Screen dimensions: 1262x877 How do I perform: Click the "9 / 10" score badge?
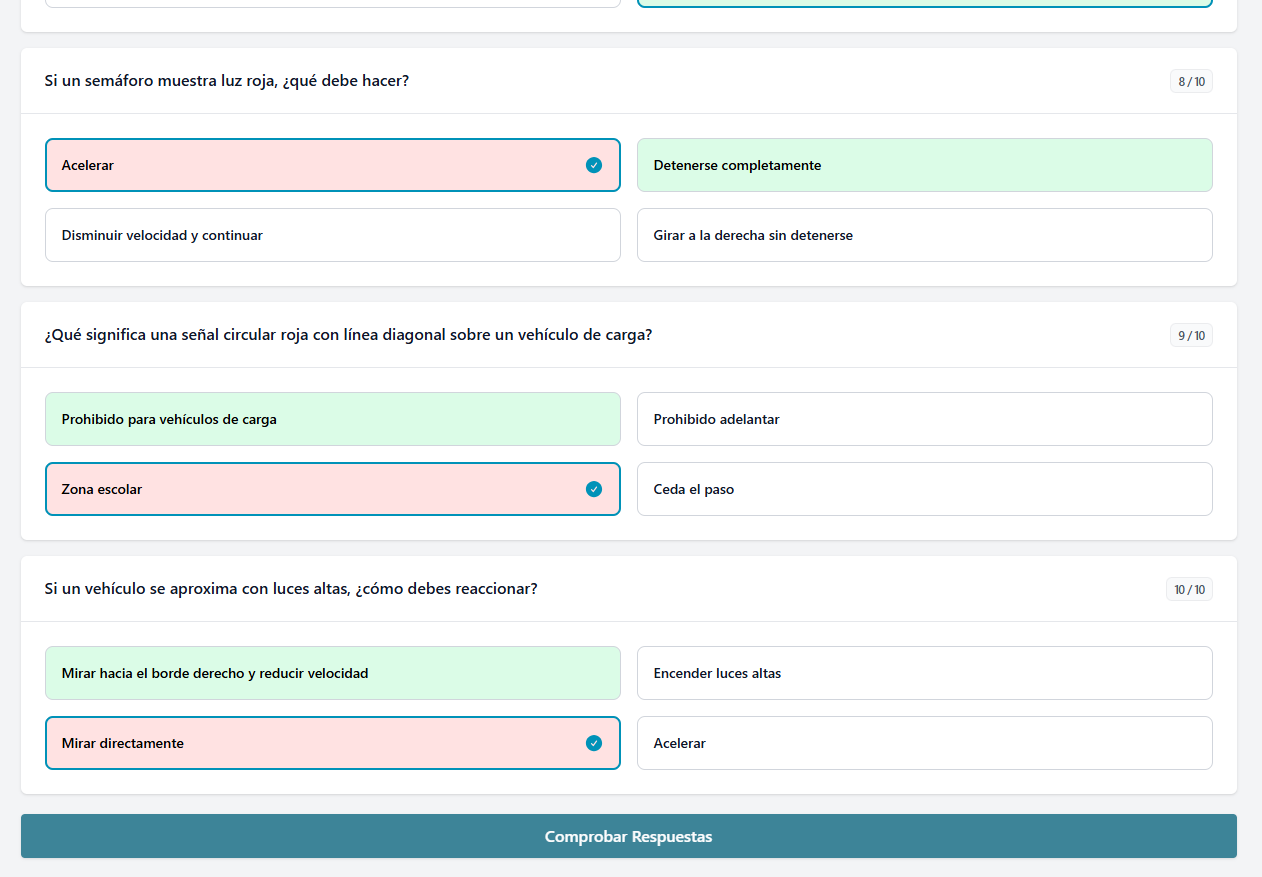(1191, 335)
